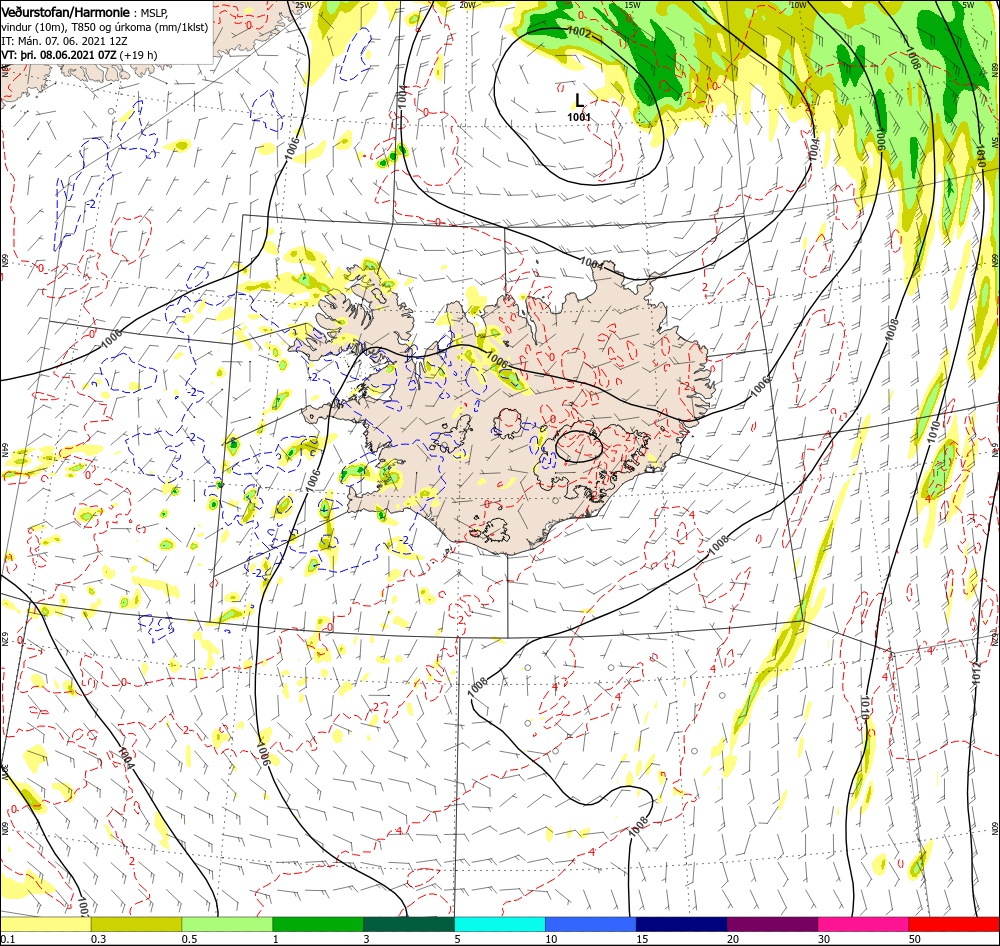Click legend value '0.3'
The height and width of the screenshot is (946, 1000).
point(98,939)
